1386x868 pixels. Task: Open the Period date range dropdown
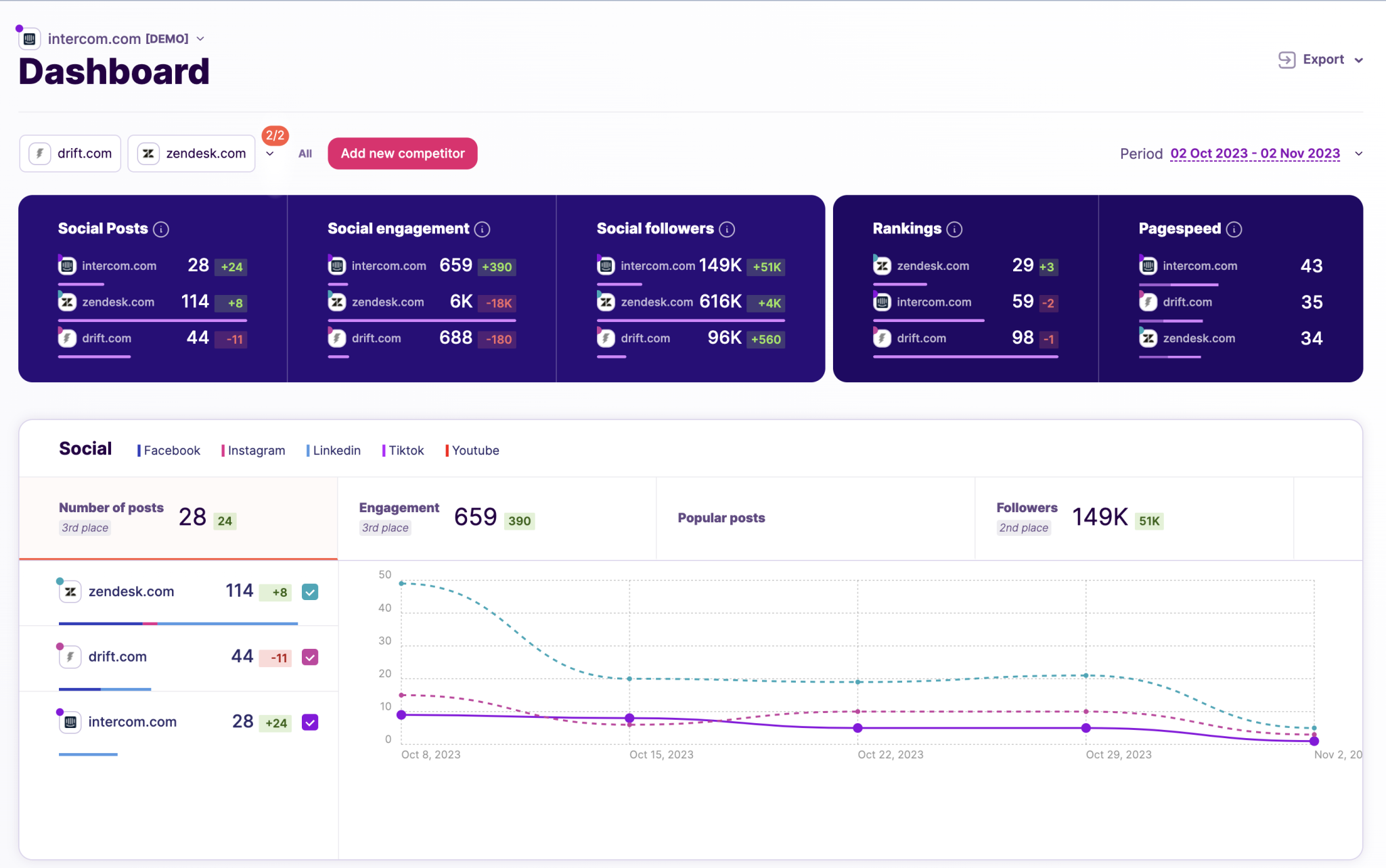[x=1255, y=153]
